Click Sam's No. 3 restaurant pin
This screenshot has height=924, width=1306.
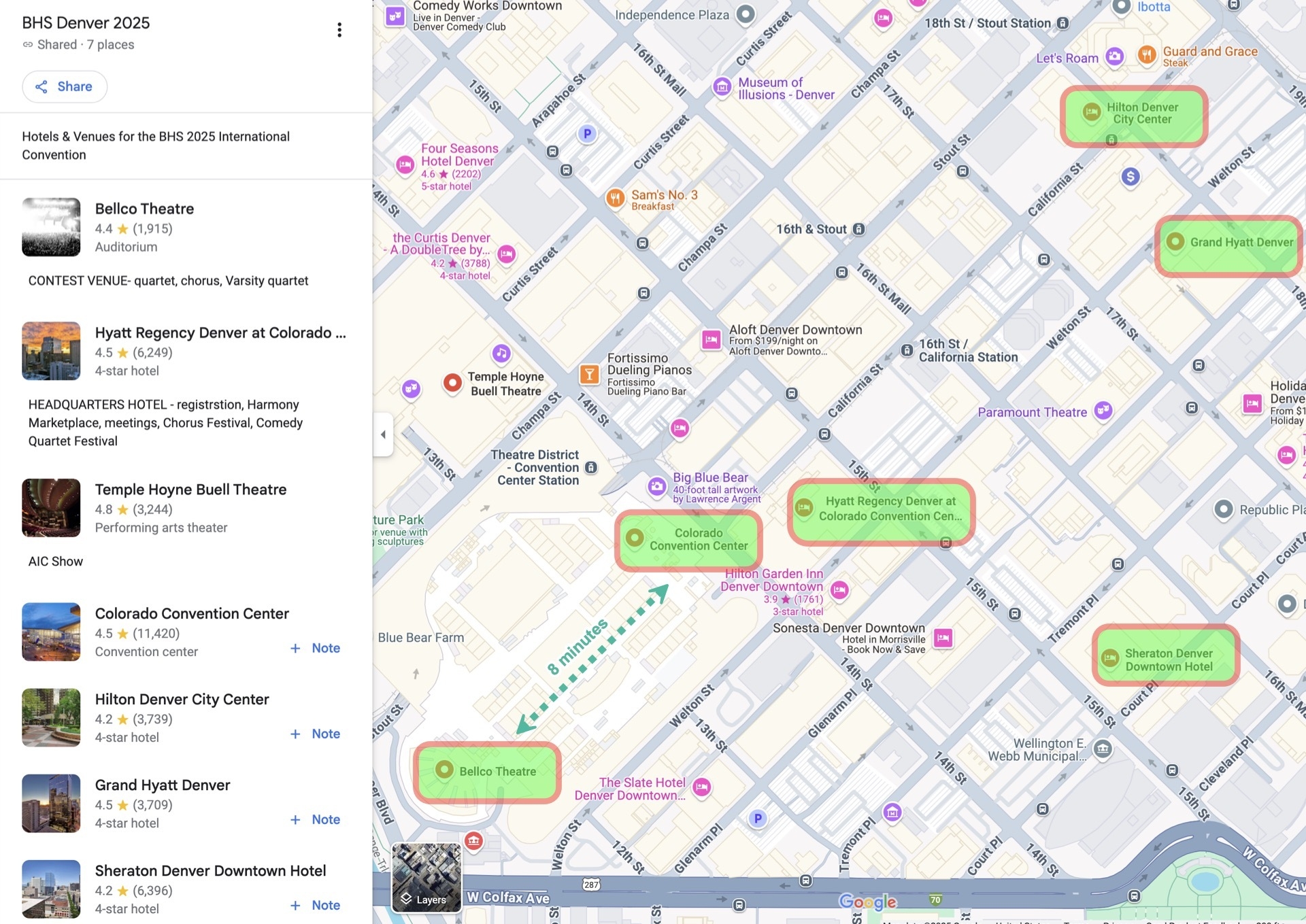click(615, 198)
